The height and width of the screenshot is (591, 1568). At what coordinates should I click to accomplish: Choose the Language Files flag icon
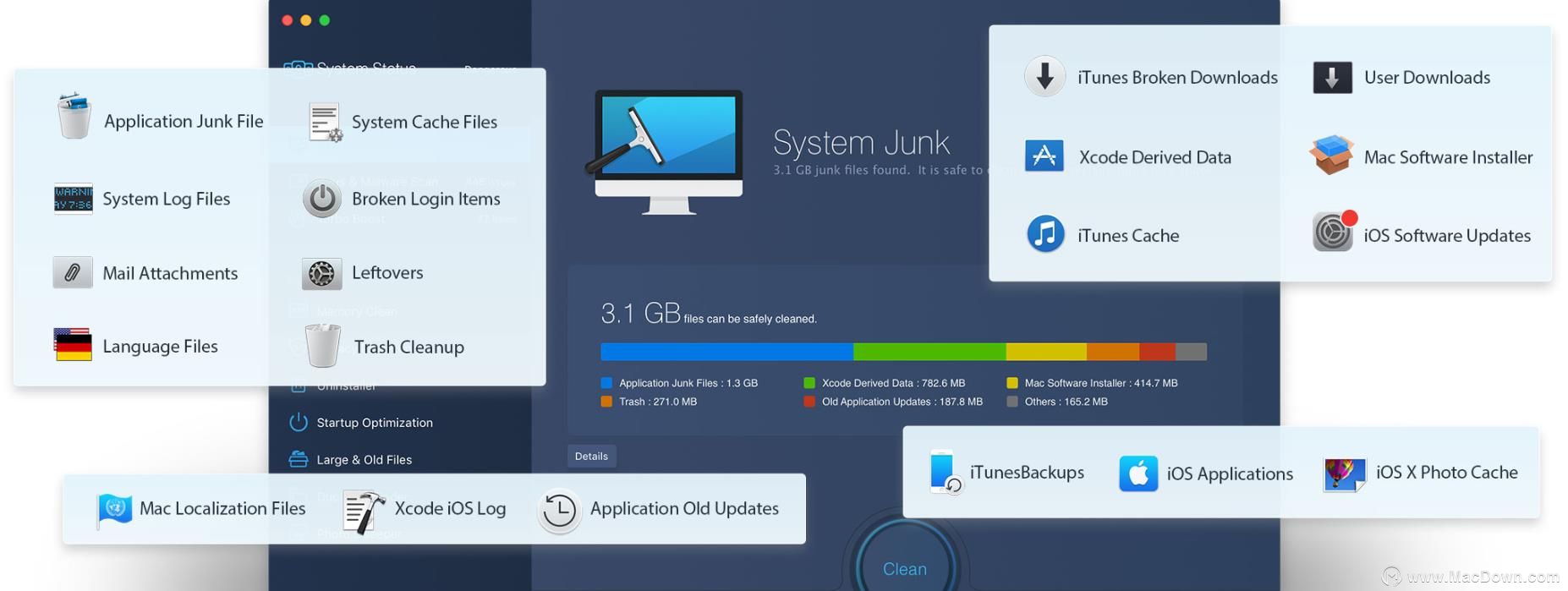73,345
